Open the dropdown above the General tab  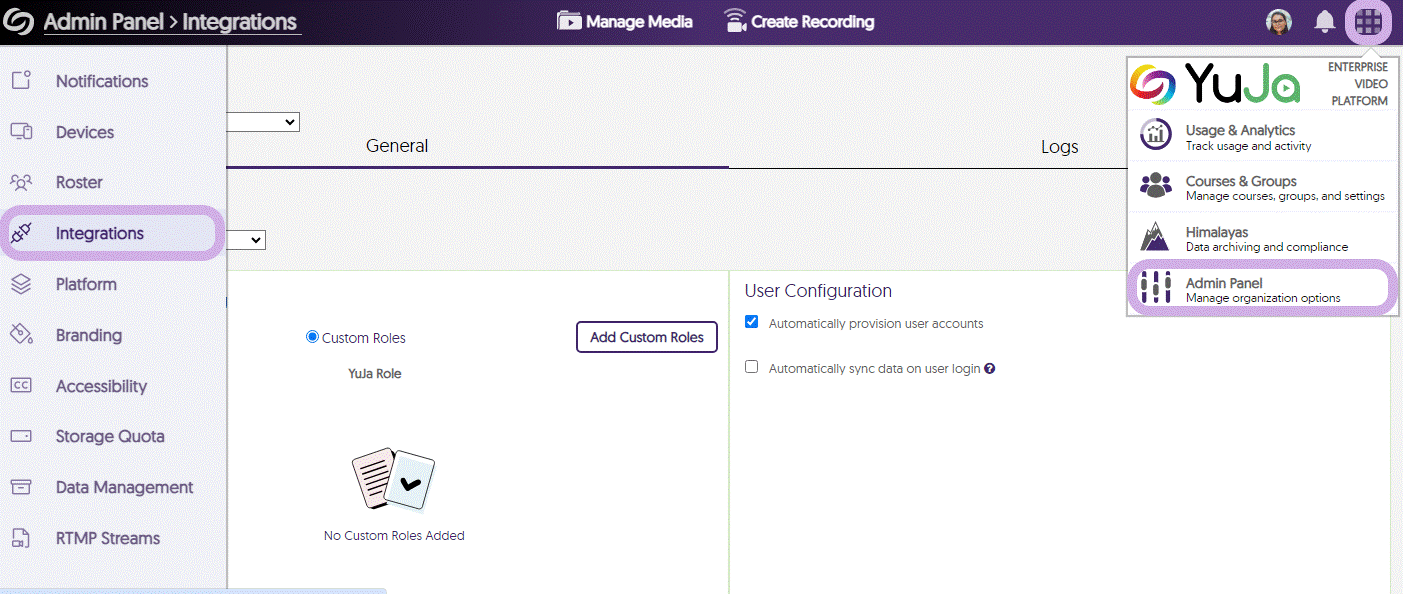[264, 122]
